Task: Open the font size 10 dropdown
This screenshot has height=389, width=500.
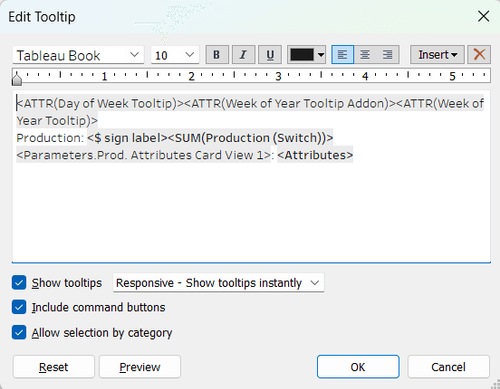Action: [x=175, y=55]
